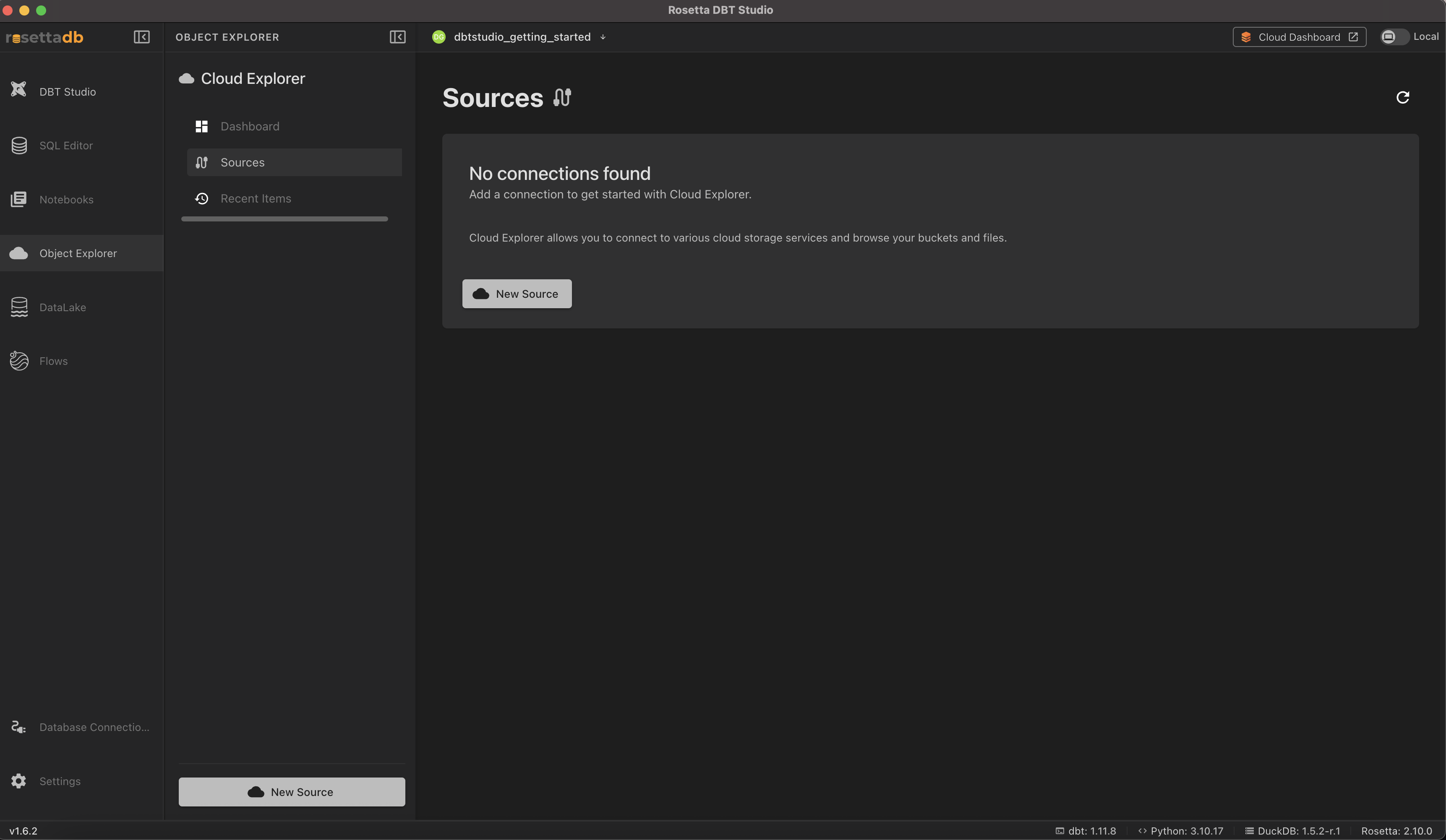
Task: Expand project selector arrow
Action: [603, 37]
